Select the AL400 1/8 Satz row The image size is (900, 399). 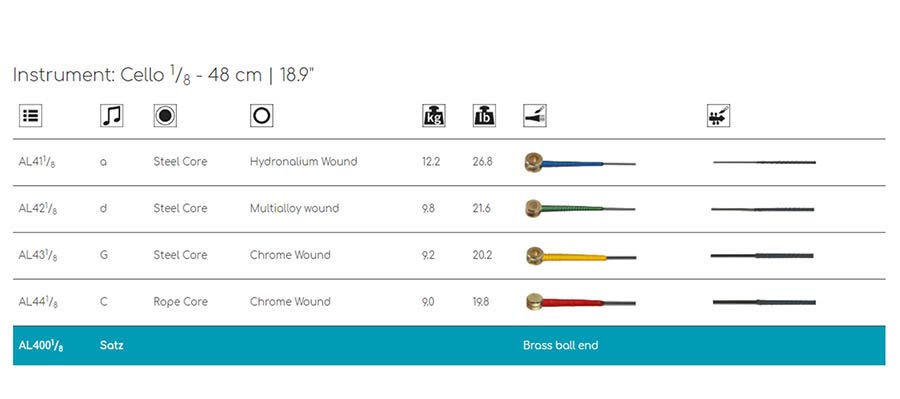(449, 346)
